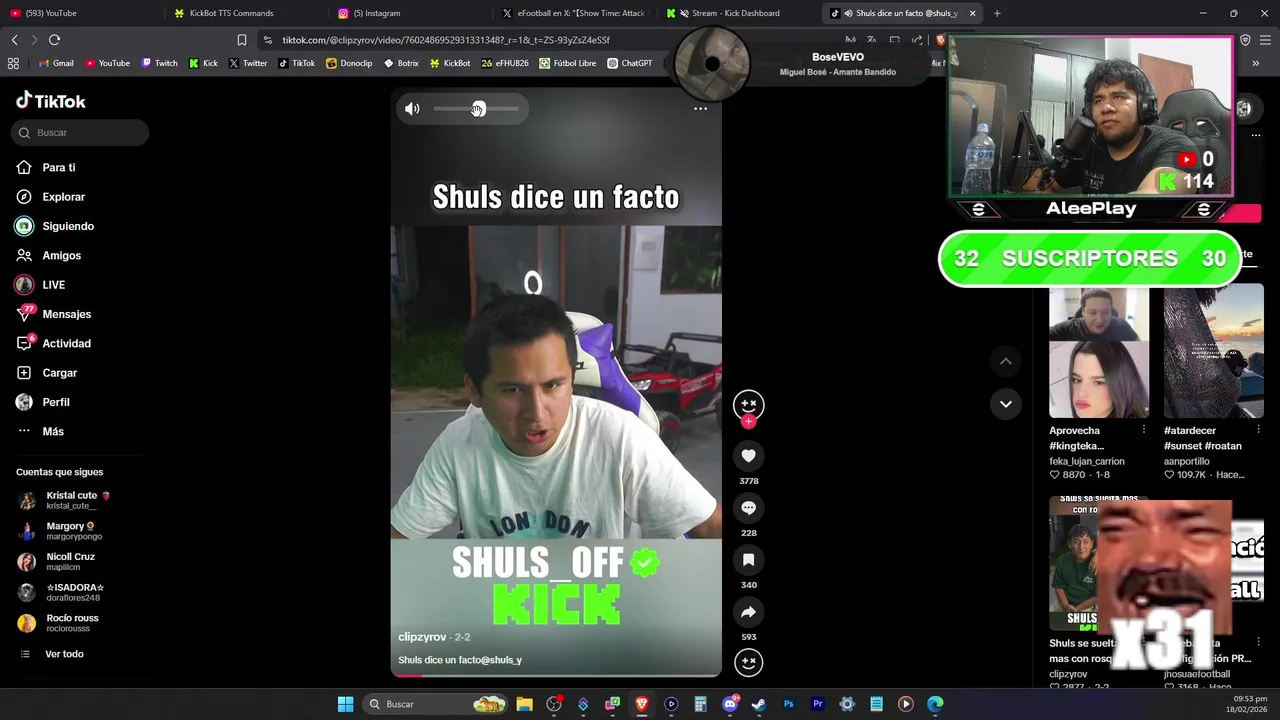Click the @shuls_y mention in caption

502,660
